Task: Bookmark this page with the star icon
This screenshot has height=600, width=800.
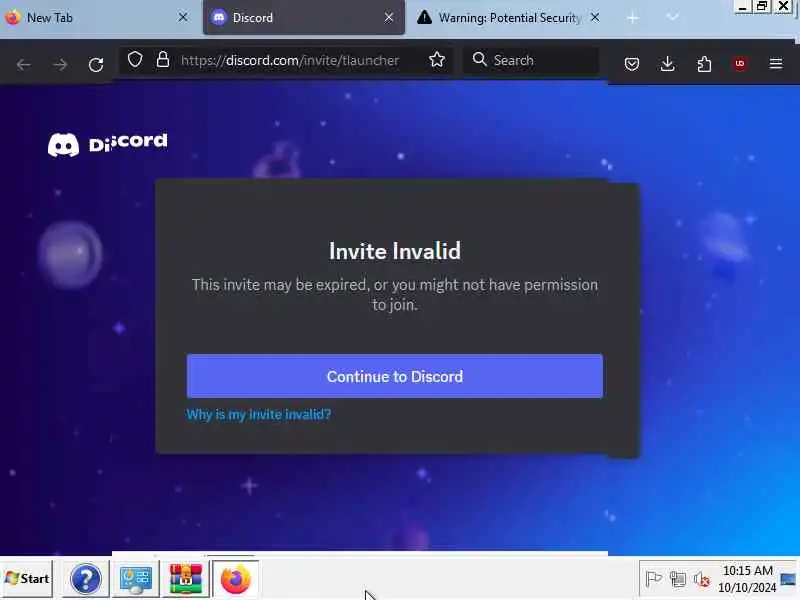Action: click(x=437, y=60)
